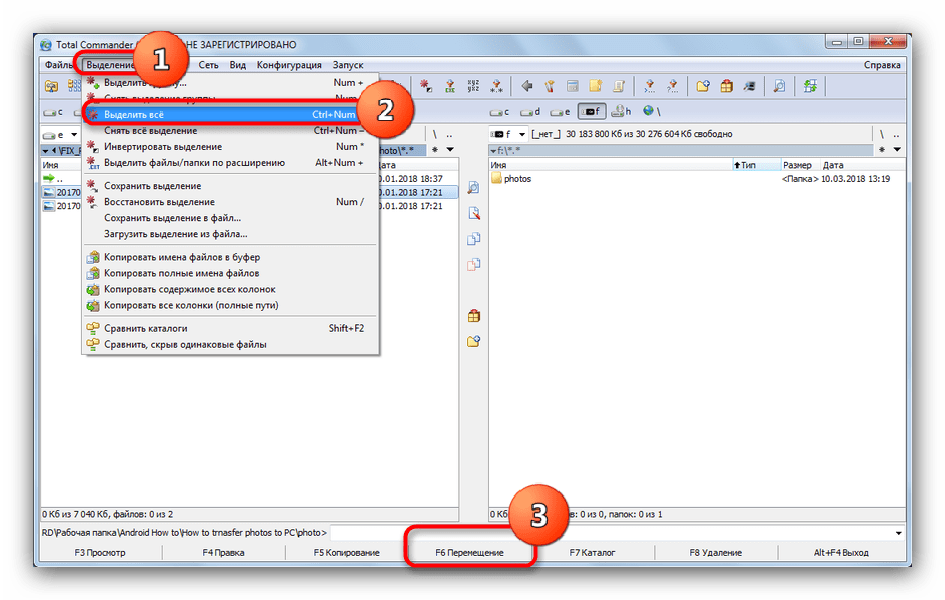Screen dimensions: 945x600
Task: Click edit file icon in middle button strip
Action: tap(474, 213)
